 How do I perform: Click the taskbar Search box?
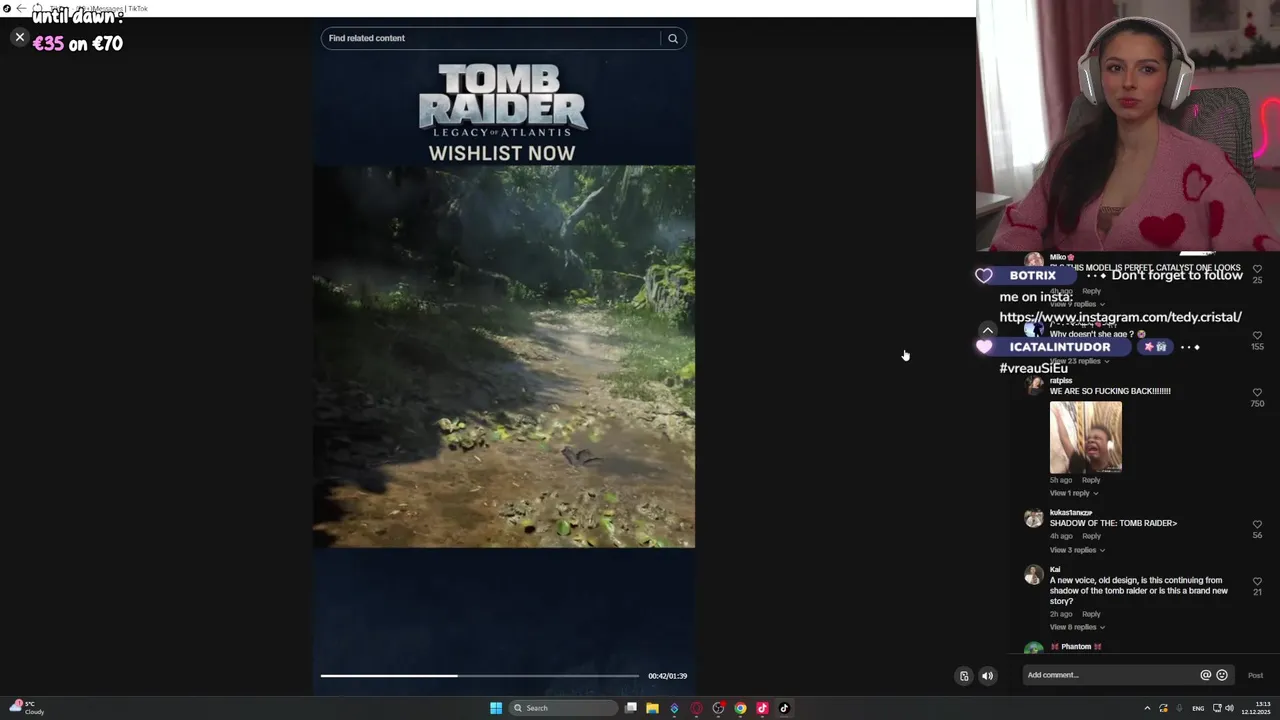pos(563,708)
